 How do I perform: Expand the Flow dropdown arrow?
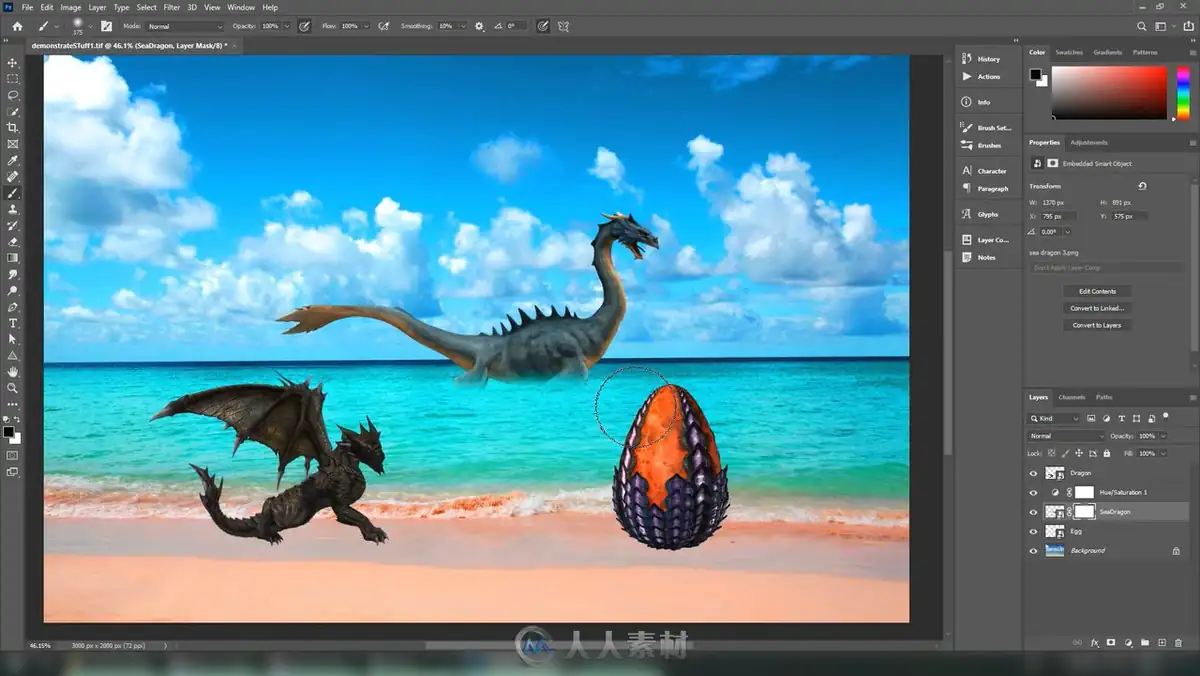pyautogui.click(x=366, y=26)
